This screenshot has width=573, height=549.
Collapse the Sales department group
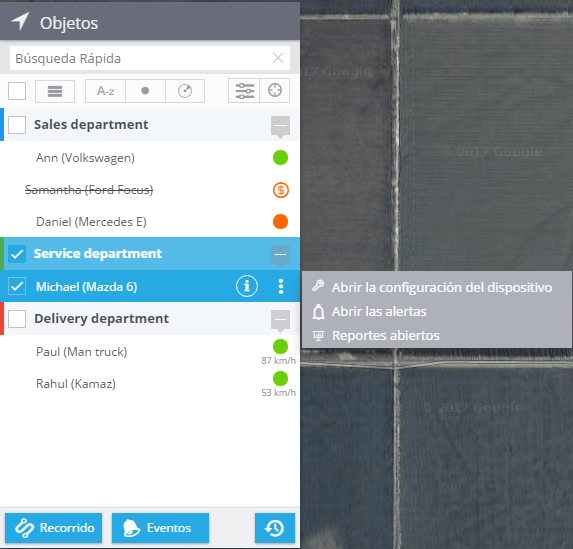click(x=280, y=126)
